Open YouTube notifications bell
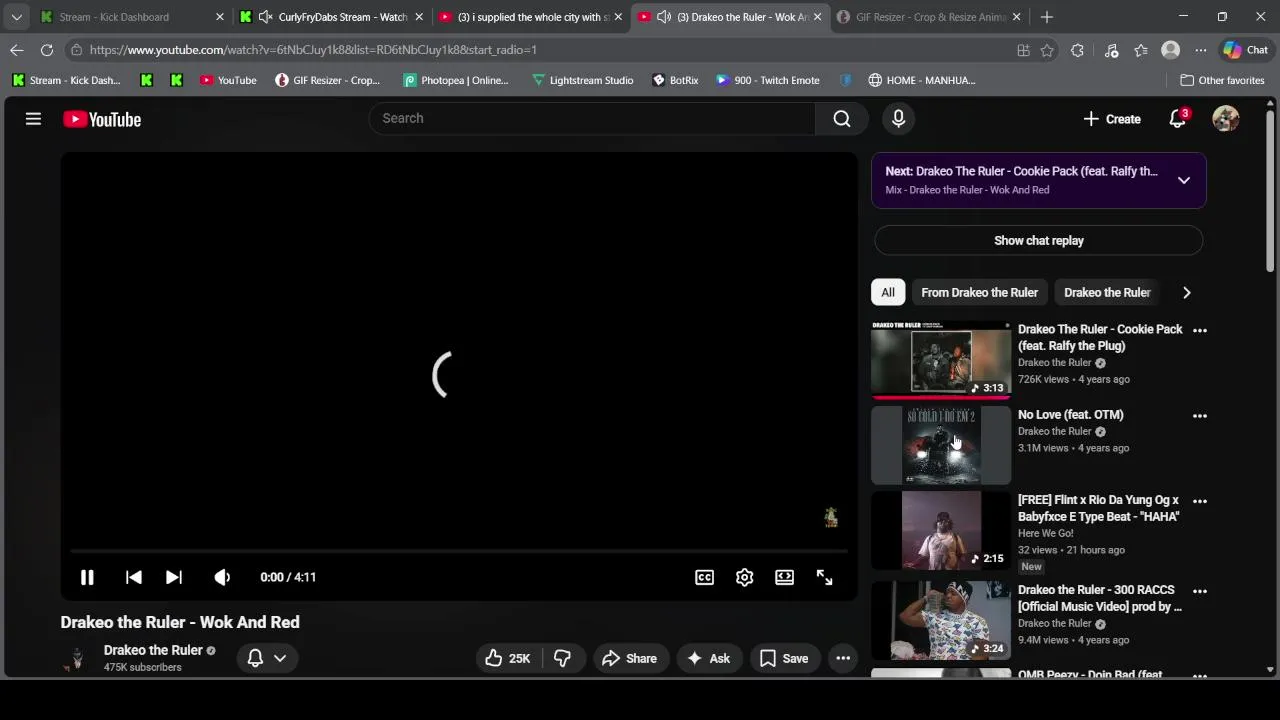The image size is (1280, 720). coord(1178,119)
